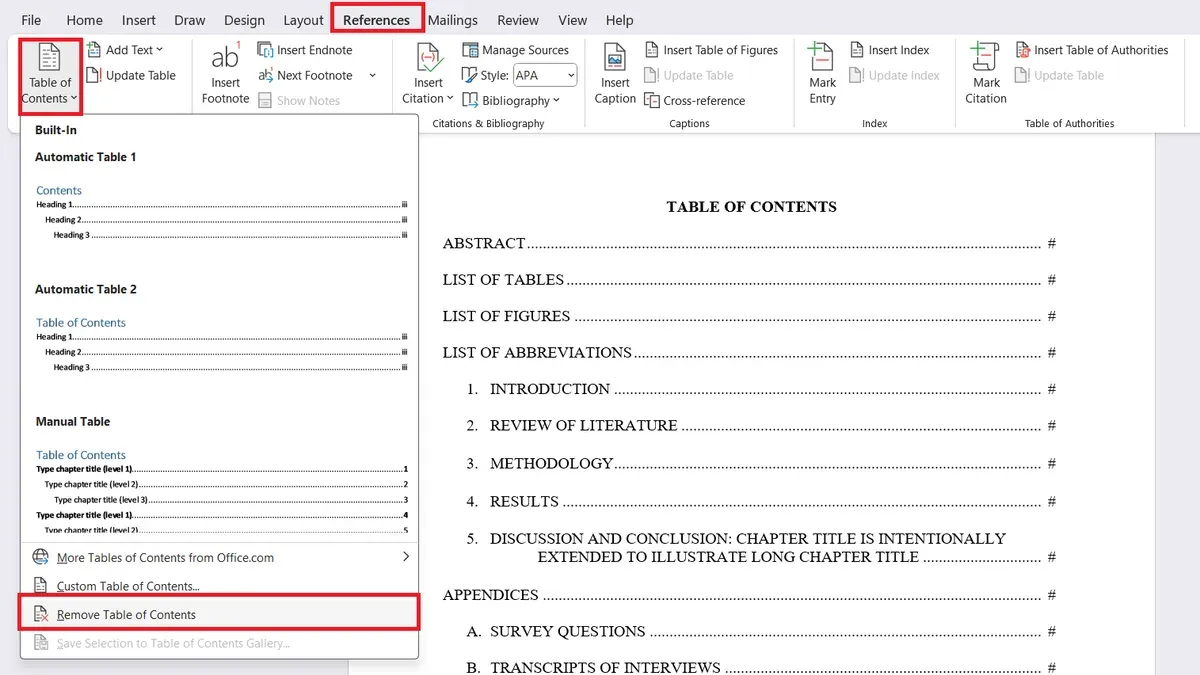The height and width of the screenshot is (675, 1200).
Task: Click the LIST OF FIGURES entry
Action: tap(506, 316)
